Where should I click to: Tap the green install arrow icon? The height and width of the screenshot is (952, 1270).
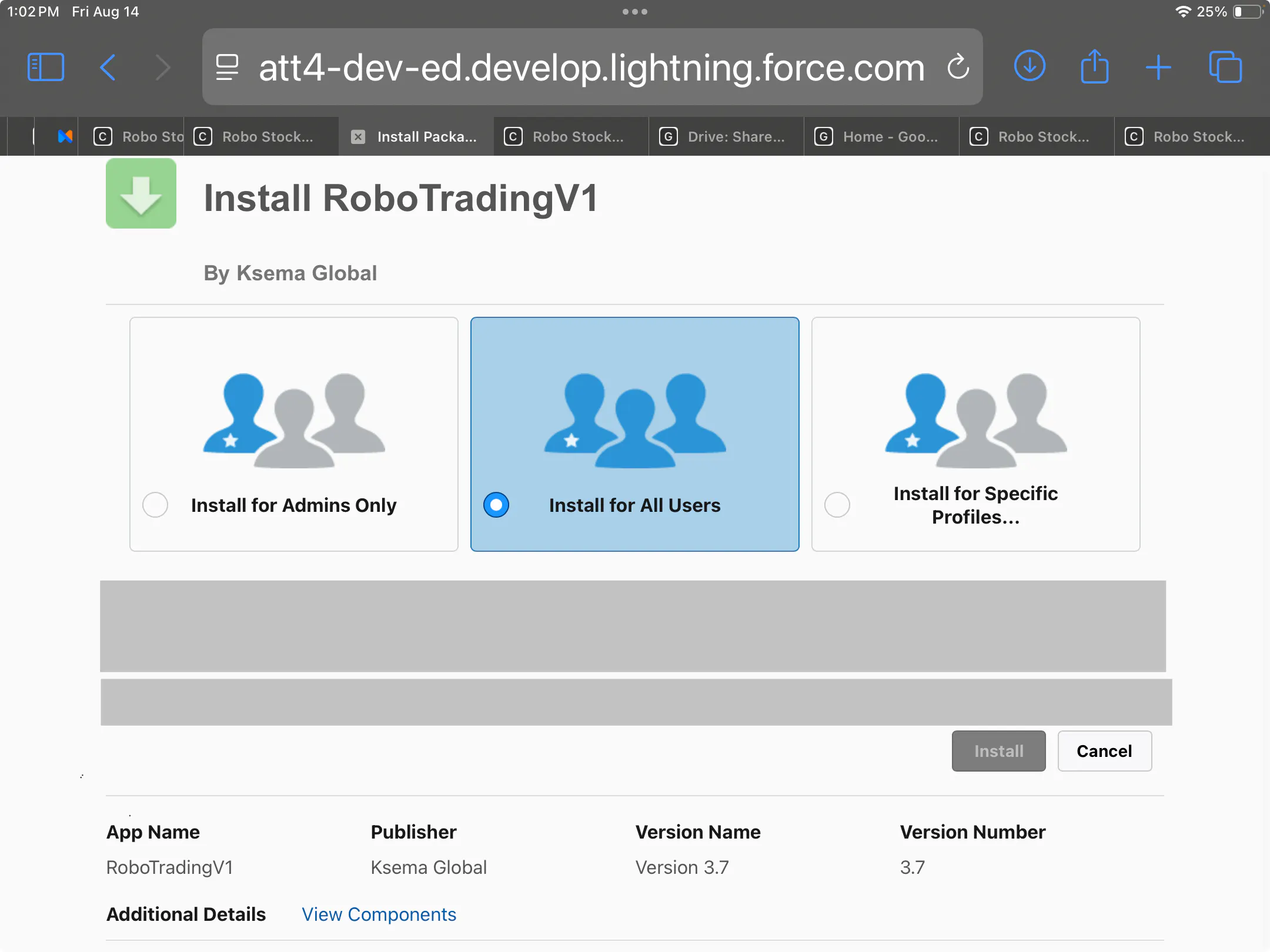click(141, 193)
